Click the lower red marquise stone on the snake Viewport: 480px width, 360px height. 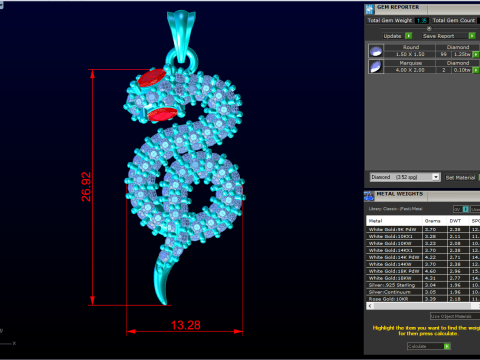click(162, 114)
